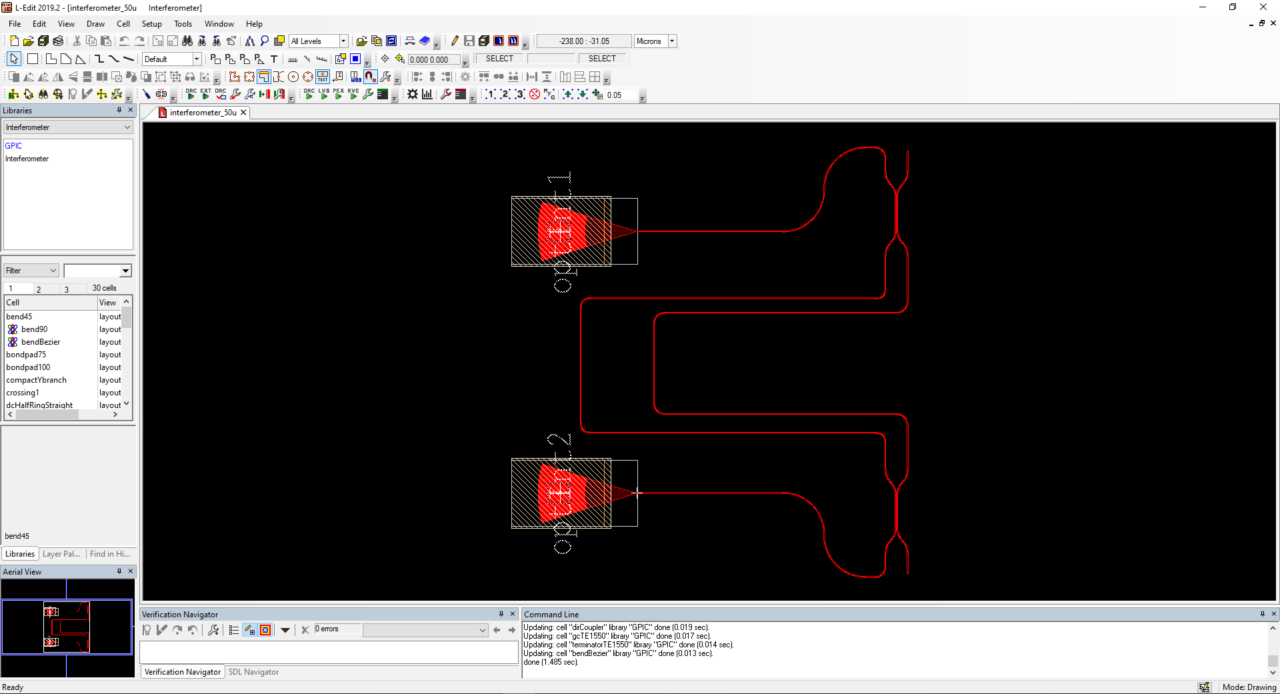Viewport: 1280px width, 694px height.
Task: Expand the Microns units dropdown
Action: 671,41
